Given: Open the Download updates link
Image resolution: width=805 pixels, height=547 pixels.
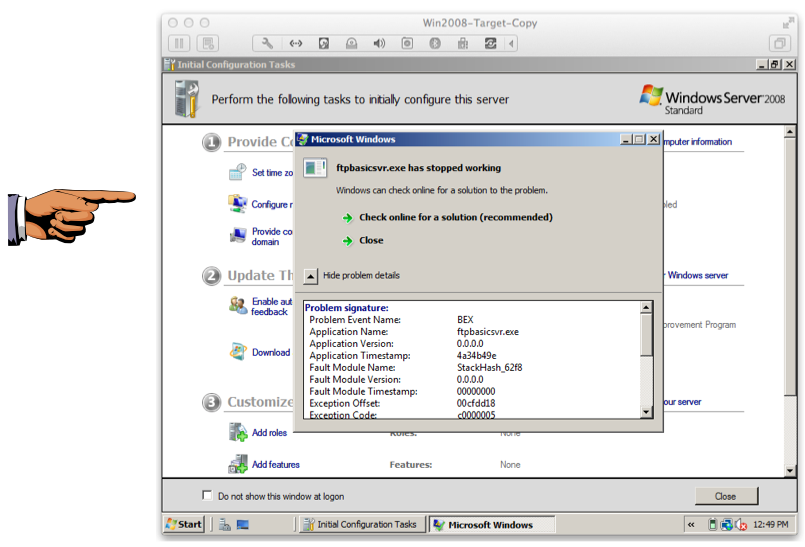Looking at the screenshot, I should 271,352.
